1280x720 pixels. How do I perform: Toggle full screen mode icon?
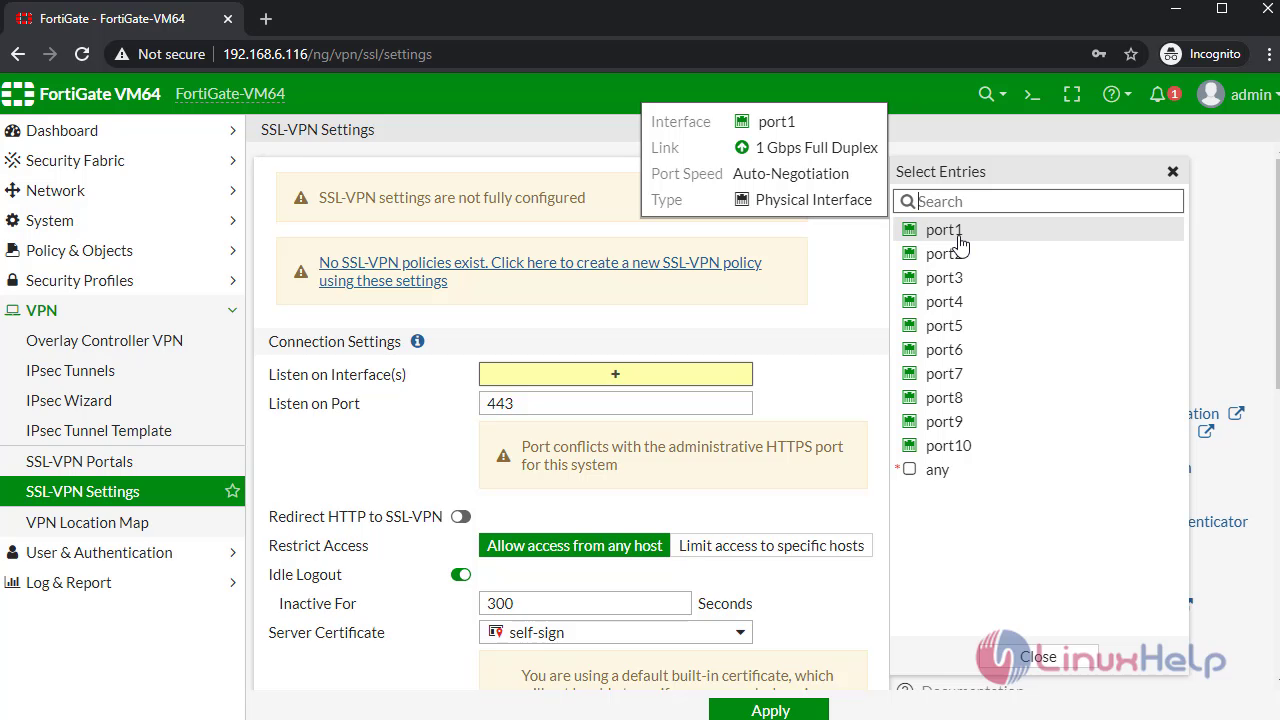pos(1072,94)
